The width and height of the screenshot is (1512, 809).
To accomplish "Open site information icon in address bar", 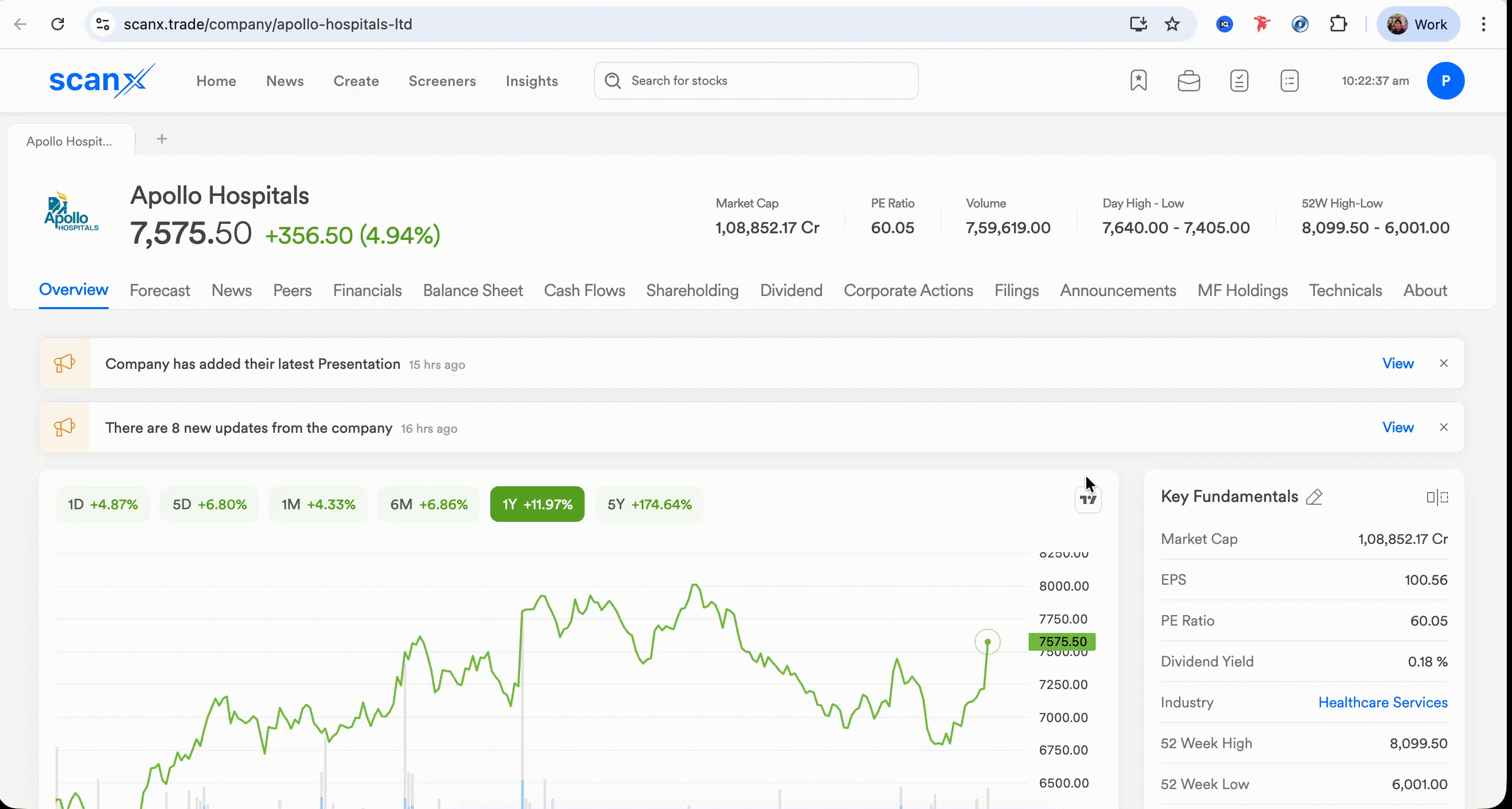I will (x=103, y=24).
